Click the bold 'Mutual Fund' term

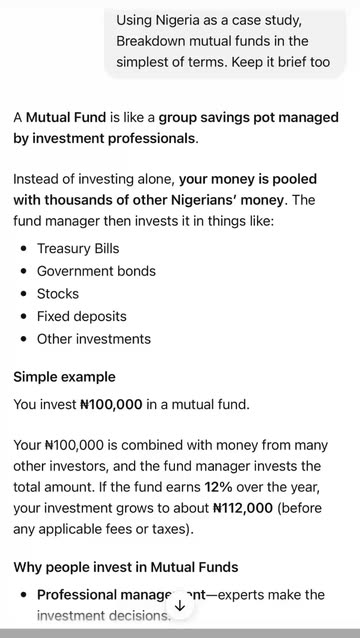coord(67,118)
